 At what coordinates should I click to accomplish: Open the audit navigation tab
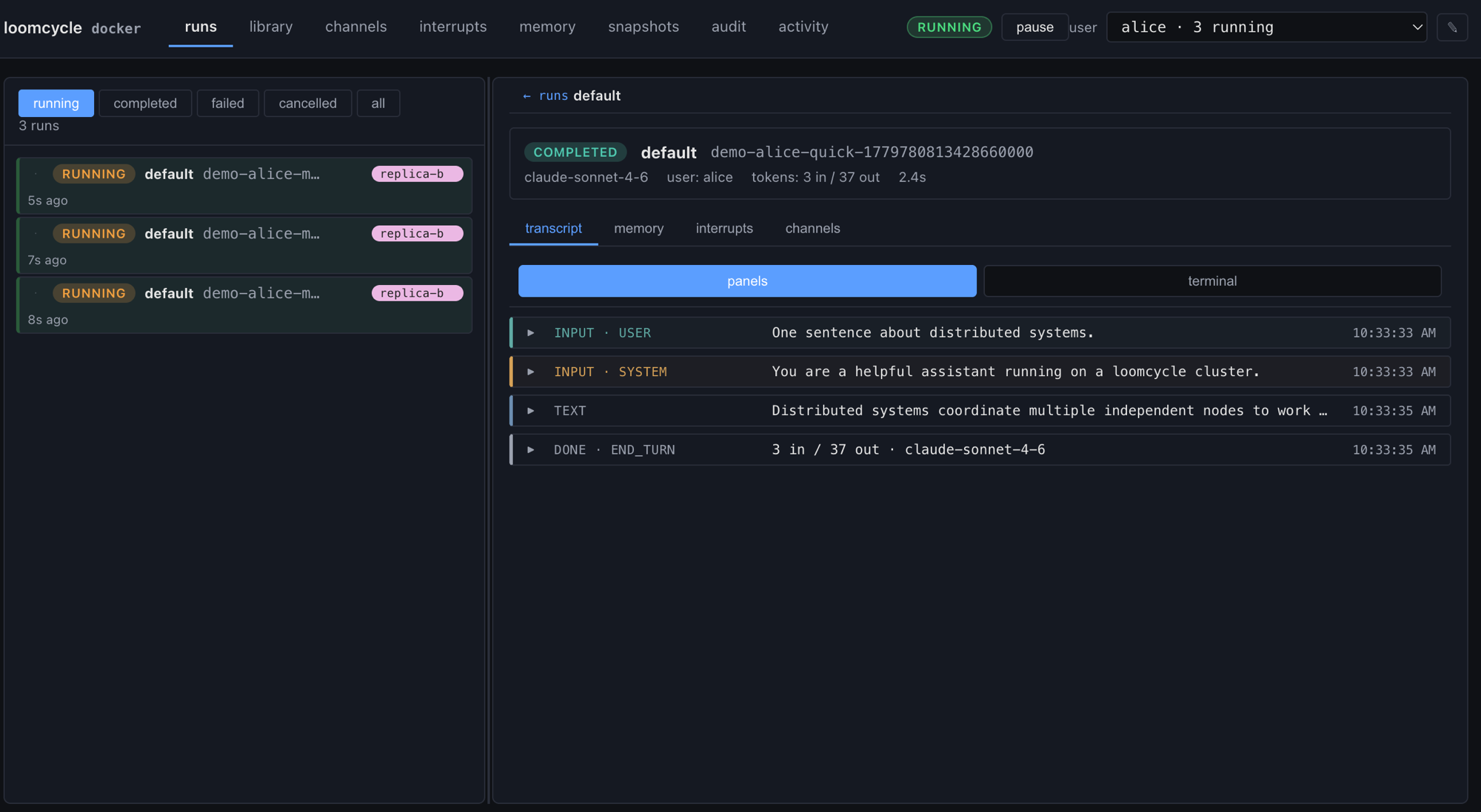tap(729, 27)
